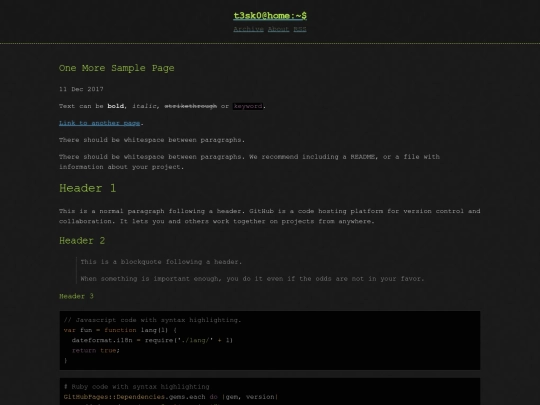Click the '# Ruby code with syntax highlighting' comment
540x405 pixels.
136,387
